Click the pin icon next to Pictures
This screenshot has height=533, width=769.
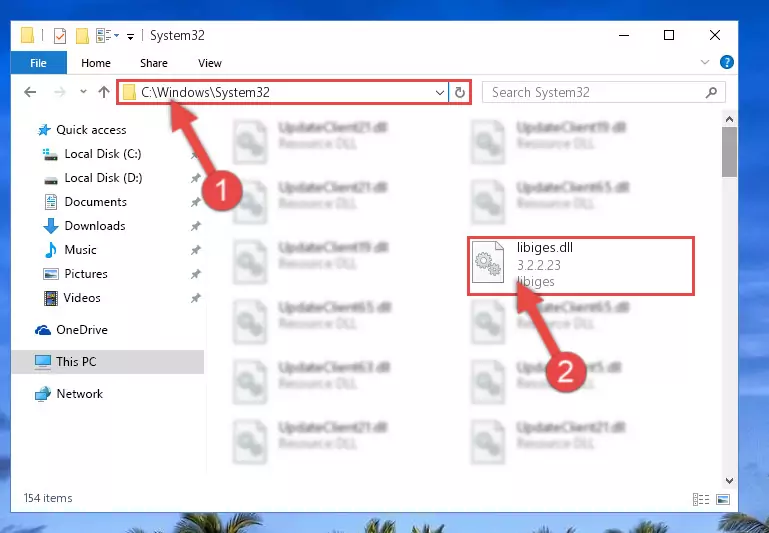click(196, 274)
